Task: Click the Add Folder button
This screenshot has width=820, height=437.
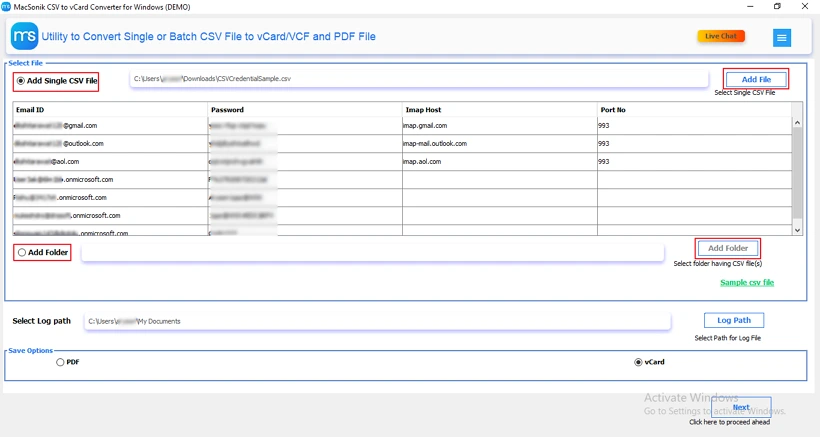Action: pyautogui.click(x=727, y=248)
